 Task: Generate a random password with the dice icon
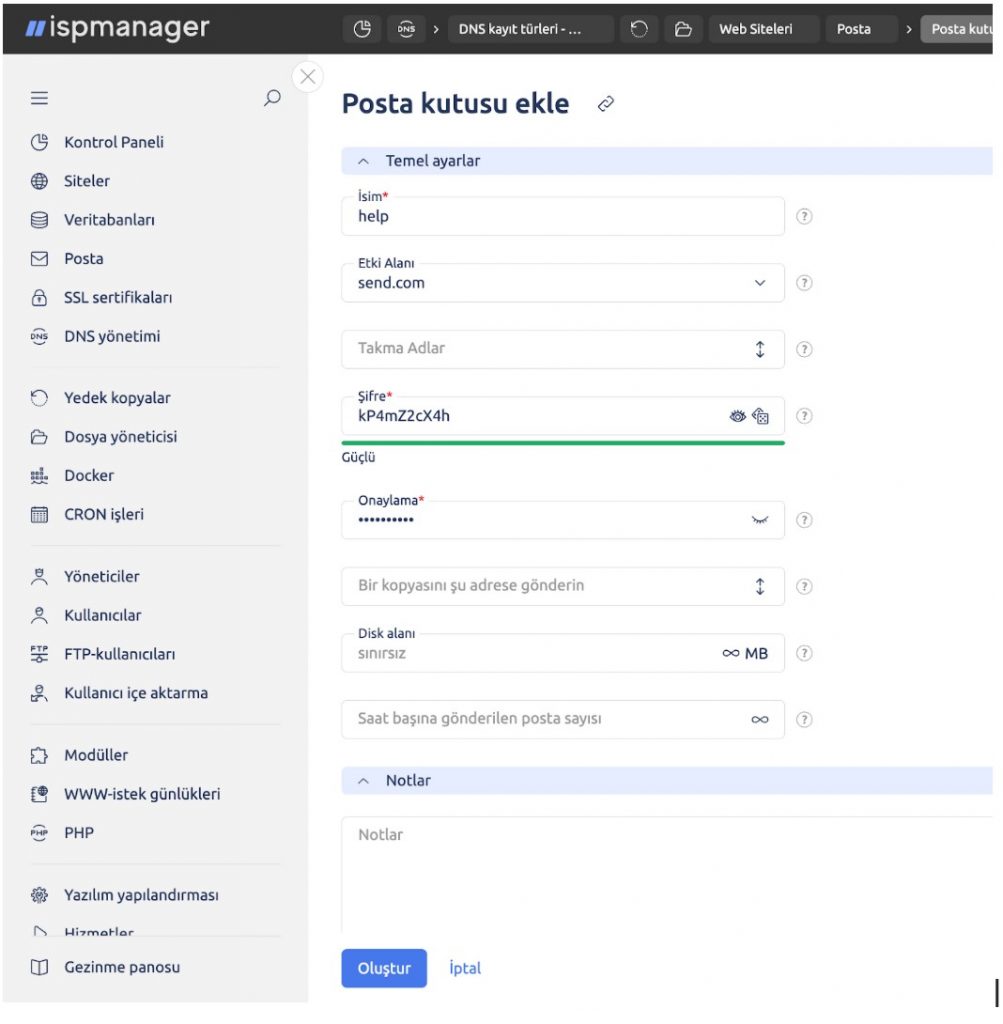[x=760, y=416]
